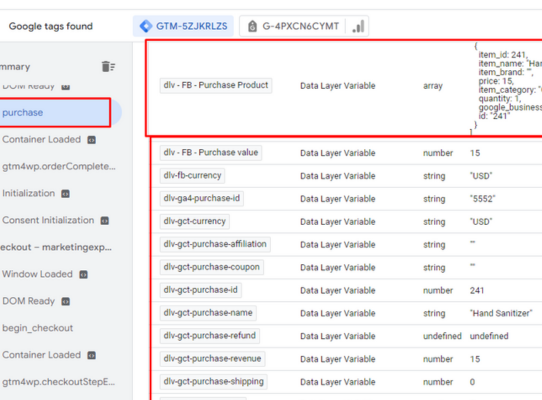Image resolution: width=542 pixels, height=400 pixels.
Task: Click code icon next to Initialization
Action: [x=65, y=194]
